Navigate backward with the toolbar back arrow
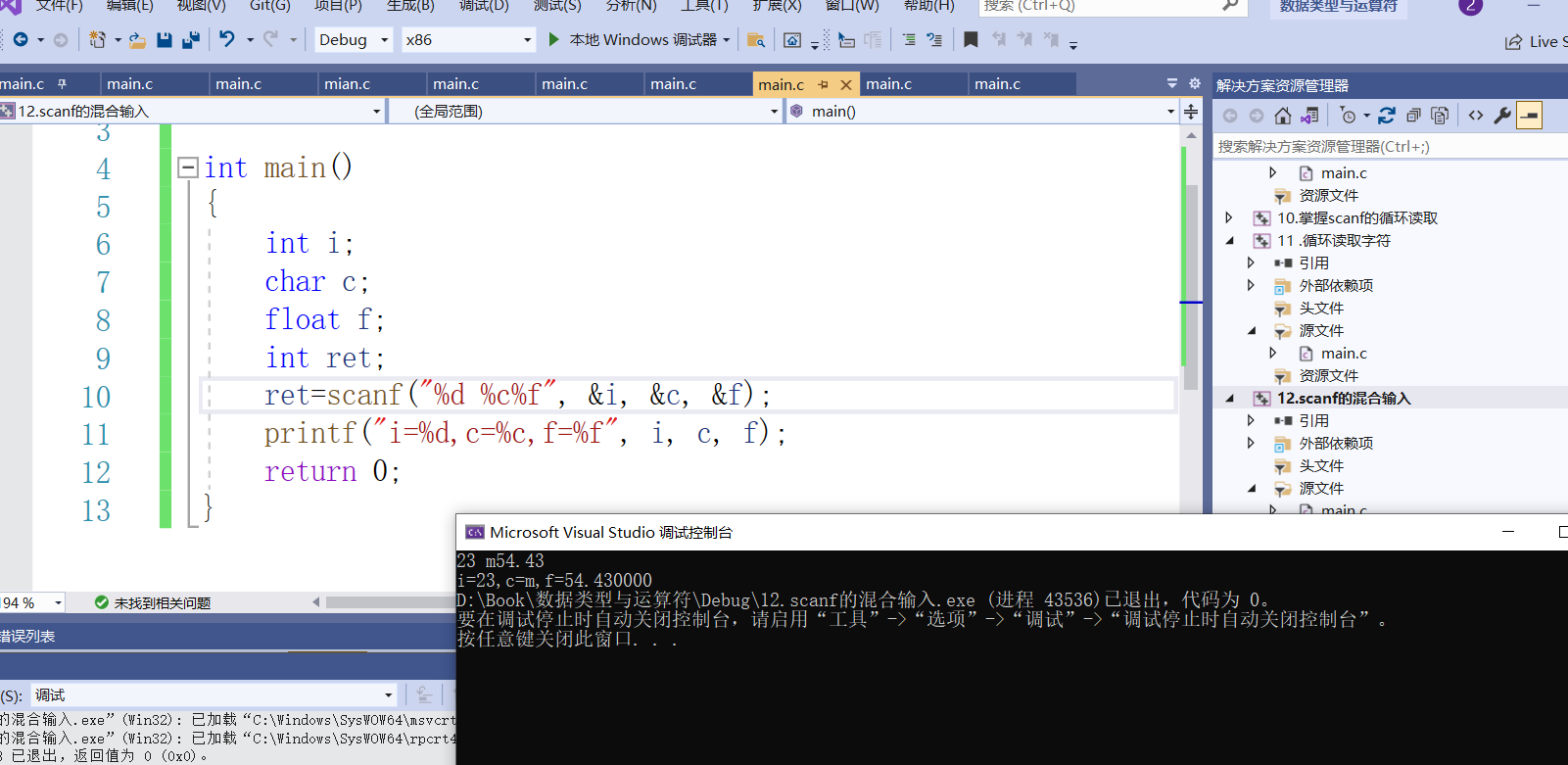 point(21,39)
